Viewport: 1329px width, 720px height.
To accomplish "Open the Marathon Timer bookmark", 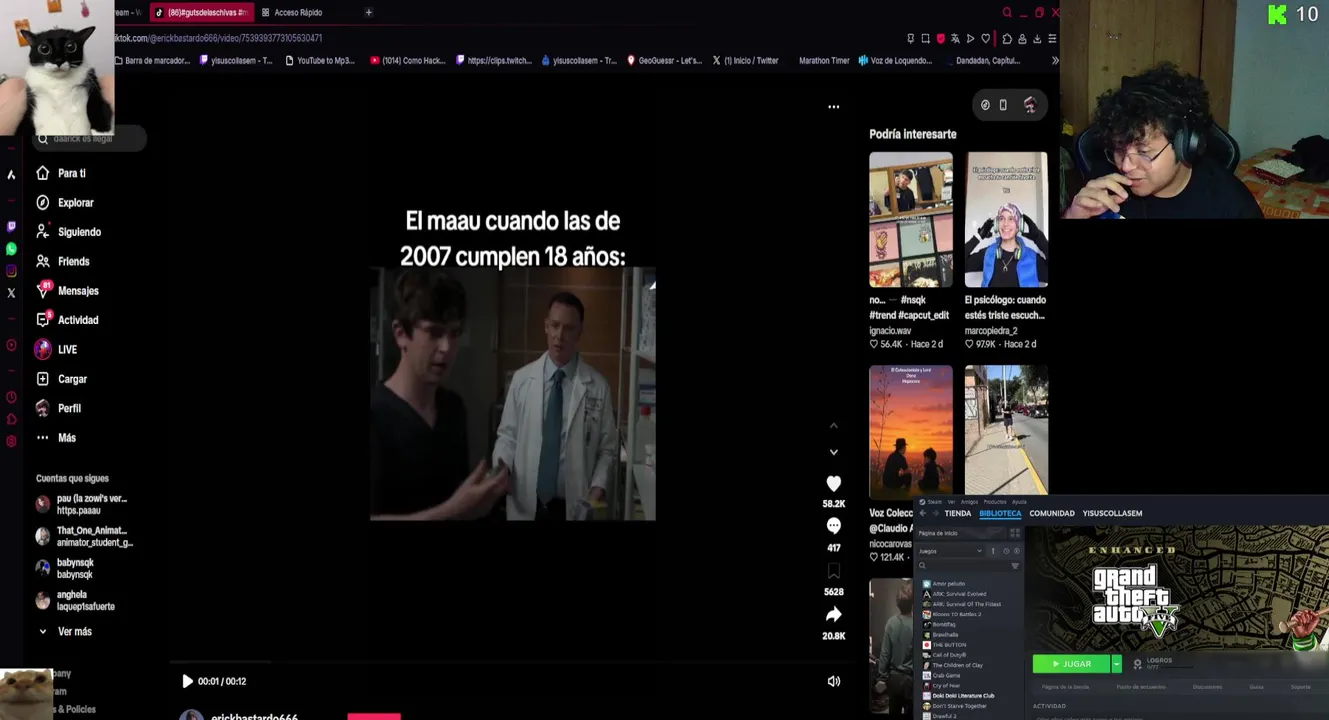I will (x=824, y=60).
